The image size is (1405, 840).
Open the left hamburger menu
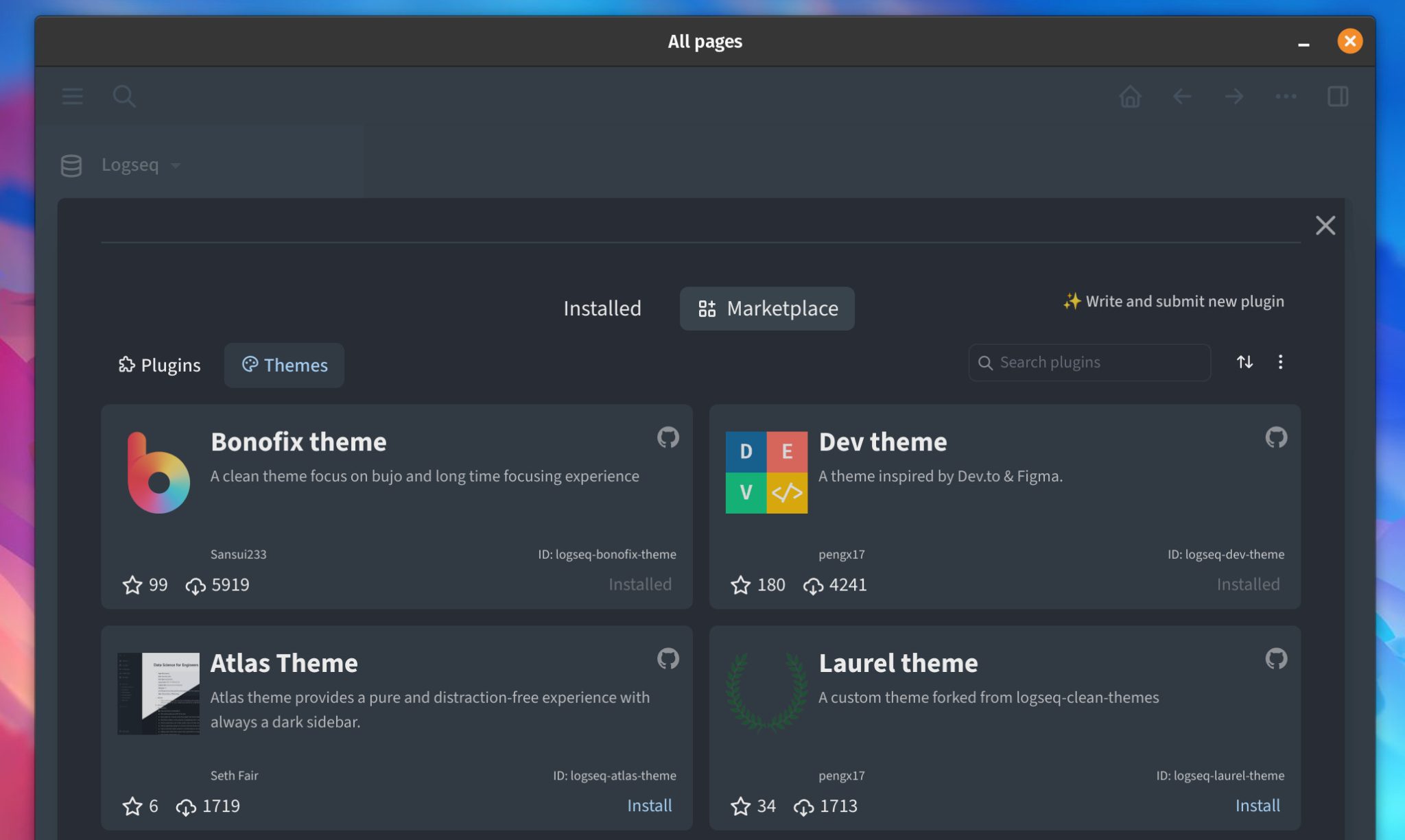(73, 97)
